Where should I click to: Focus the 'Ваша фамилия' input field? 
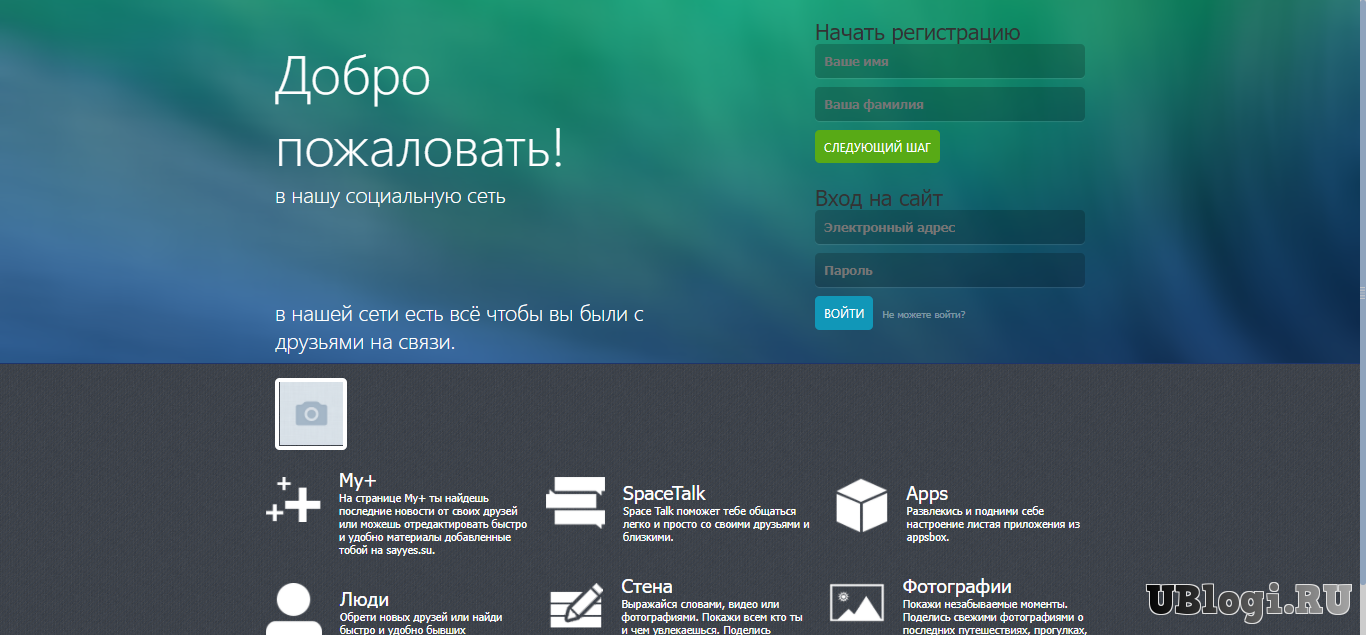(x=949, y=105)
